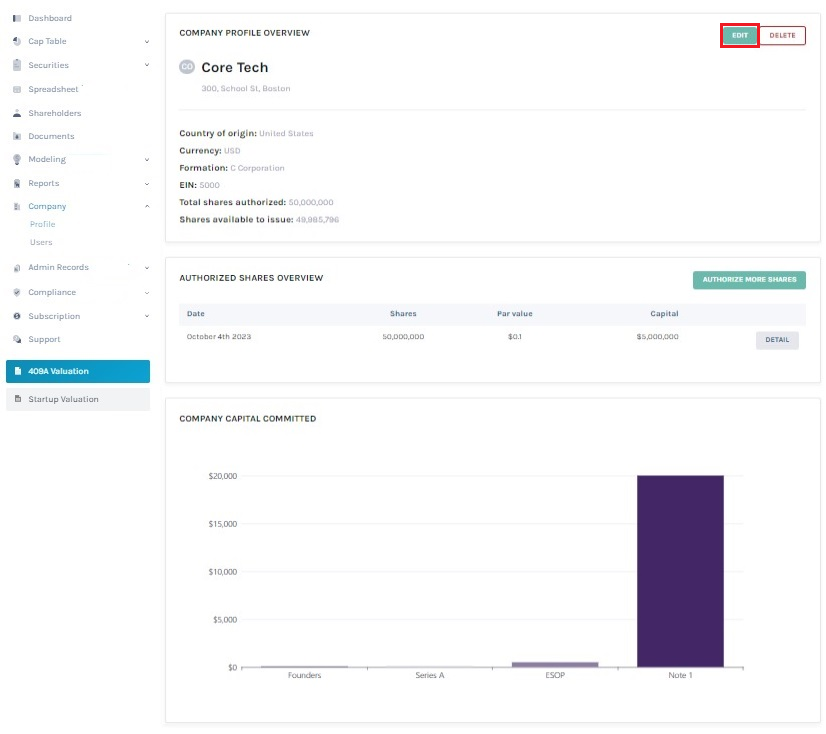This screenshot has height=734, width=826.
Task: Expand the Modeling chevron
Action: point(147,160)
